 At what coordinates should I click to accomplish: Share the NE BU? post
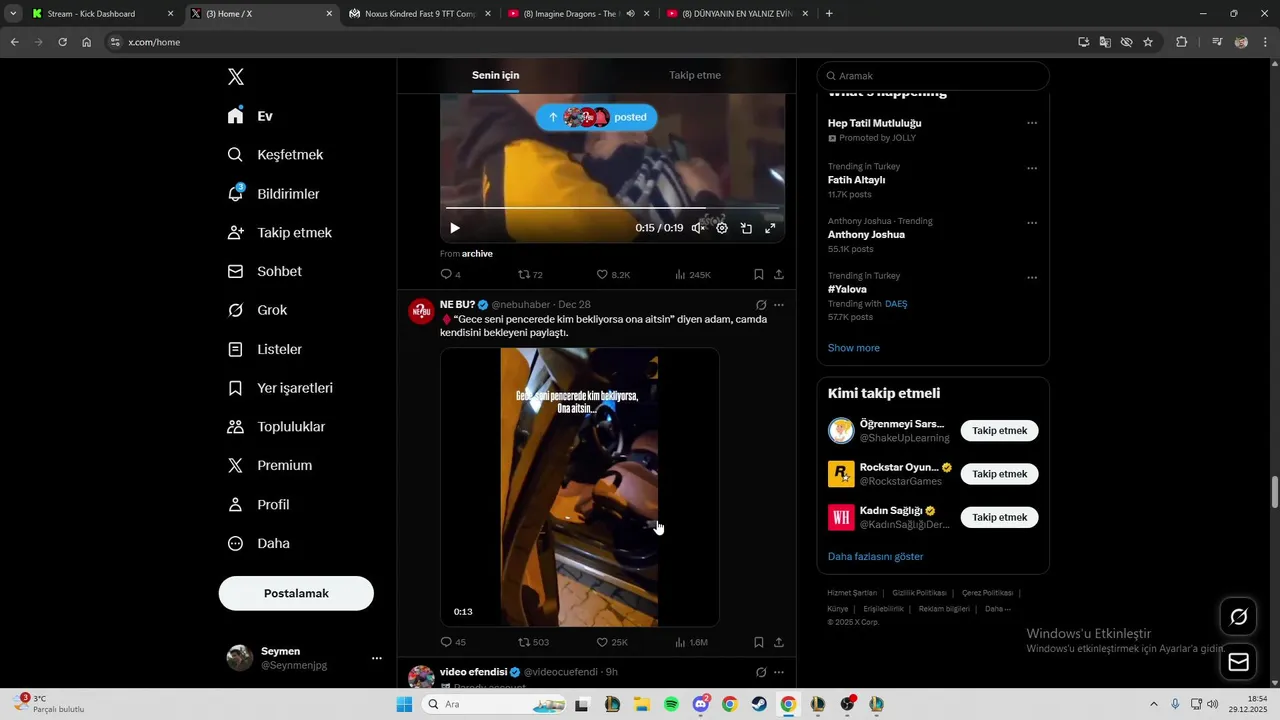[779, 642]
